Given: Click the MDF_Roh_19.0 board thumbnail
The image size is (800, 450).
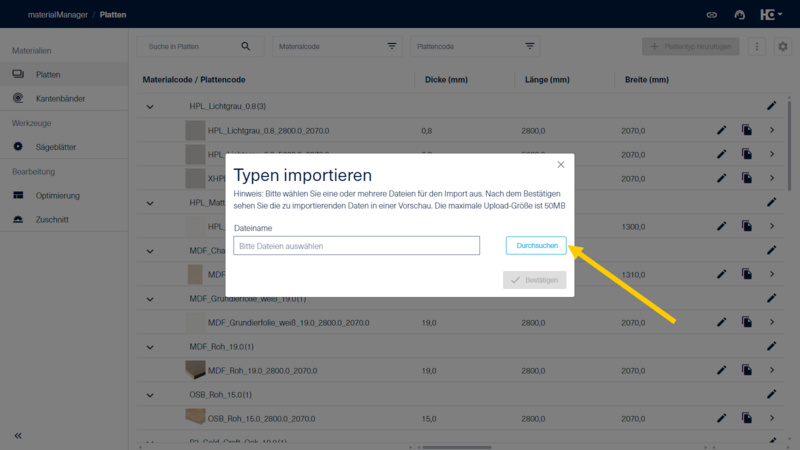Looking at the screenshot, I should pyautogui.click(x=195, y=370).
